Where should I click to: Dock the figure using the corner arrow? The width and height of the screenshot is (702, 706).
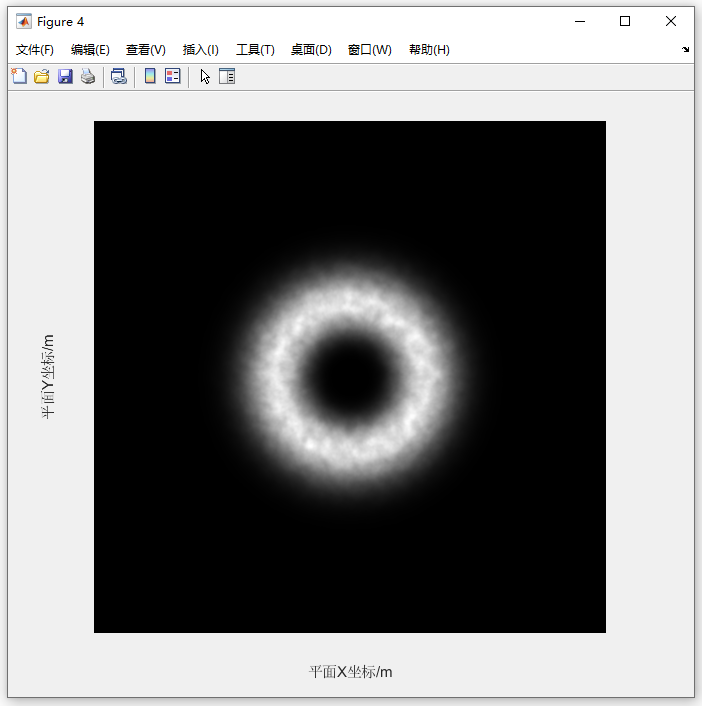685,50
